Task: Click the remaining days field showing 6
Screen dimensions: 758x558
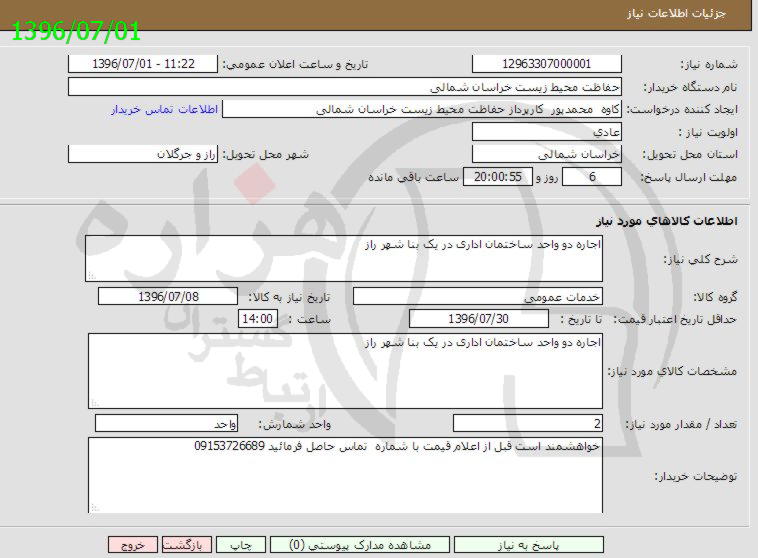Action: tap(592, 177)
